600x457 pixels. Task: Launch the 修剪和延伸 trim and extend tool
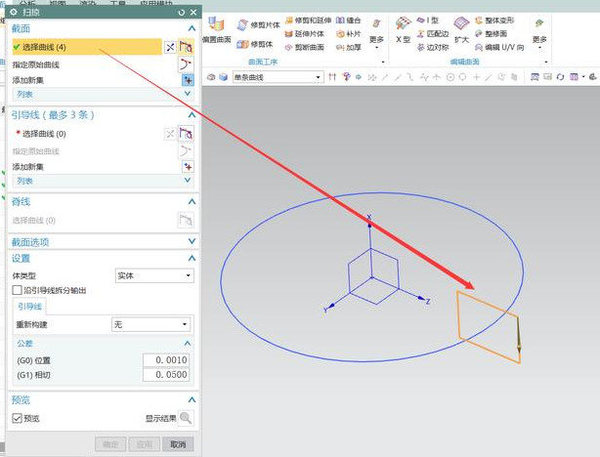(308, 20)
